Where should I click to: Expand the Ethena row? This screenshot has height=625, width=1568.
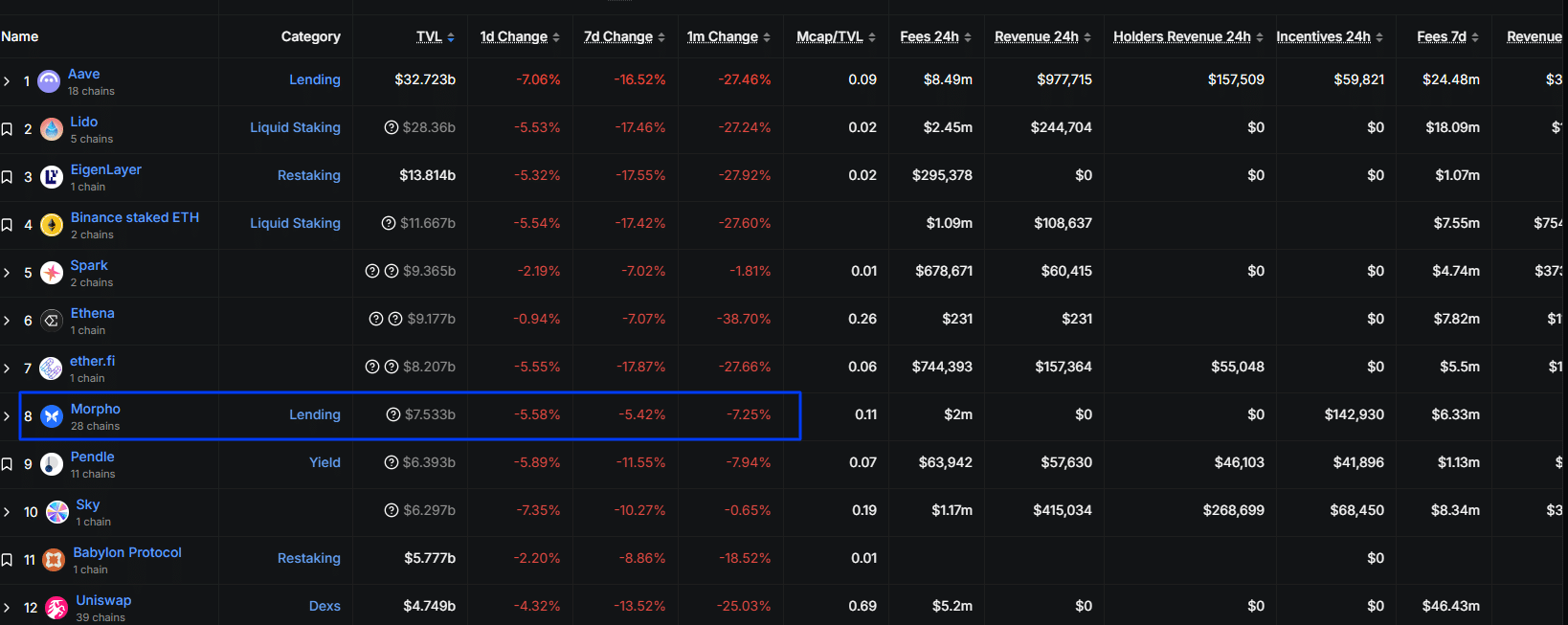[x=7, y=321]
